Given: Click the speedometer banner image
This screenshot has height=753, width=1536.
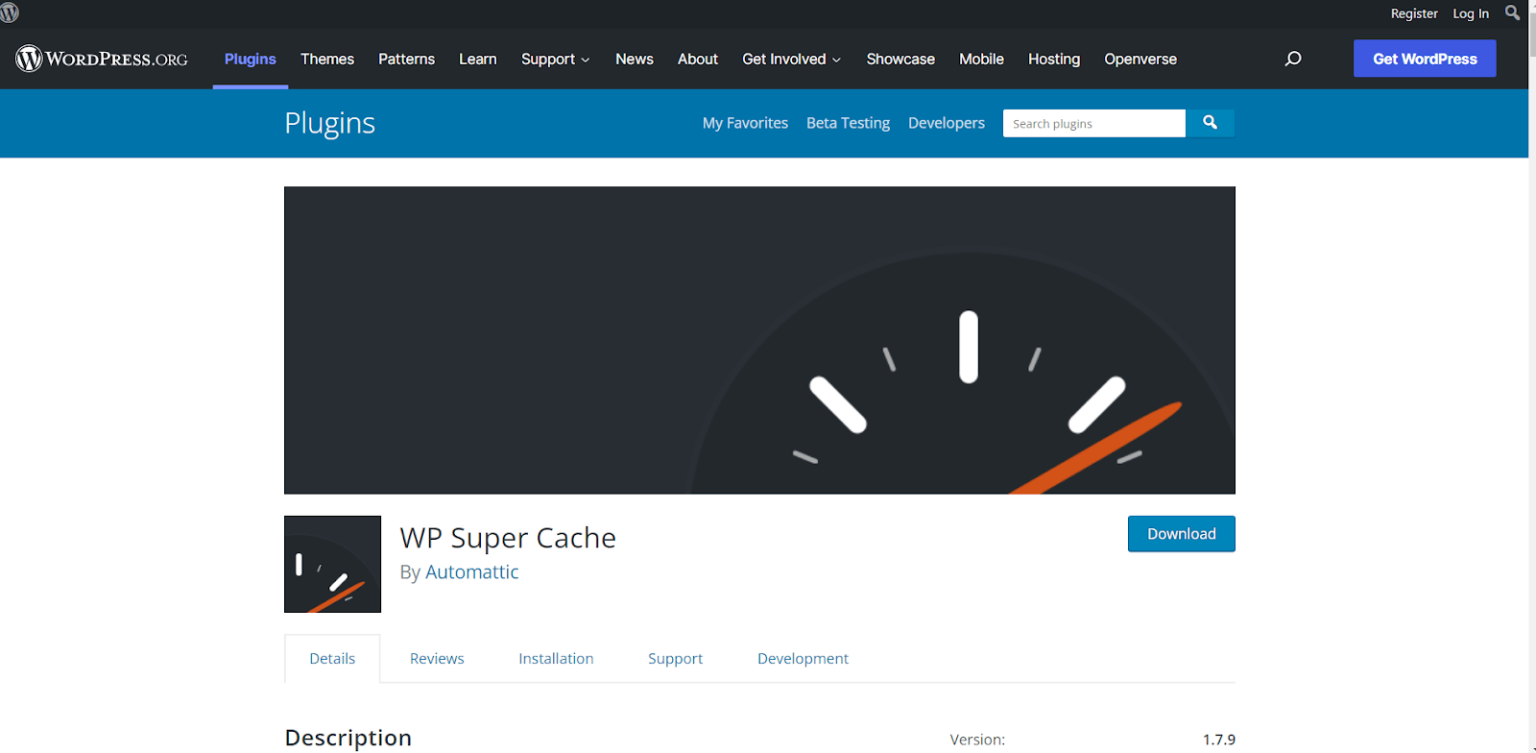Looking at the screenshot, I should [x=760, y=340].
